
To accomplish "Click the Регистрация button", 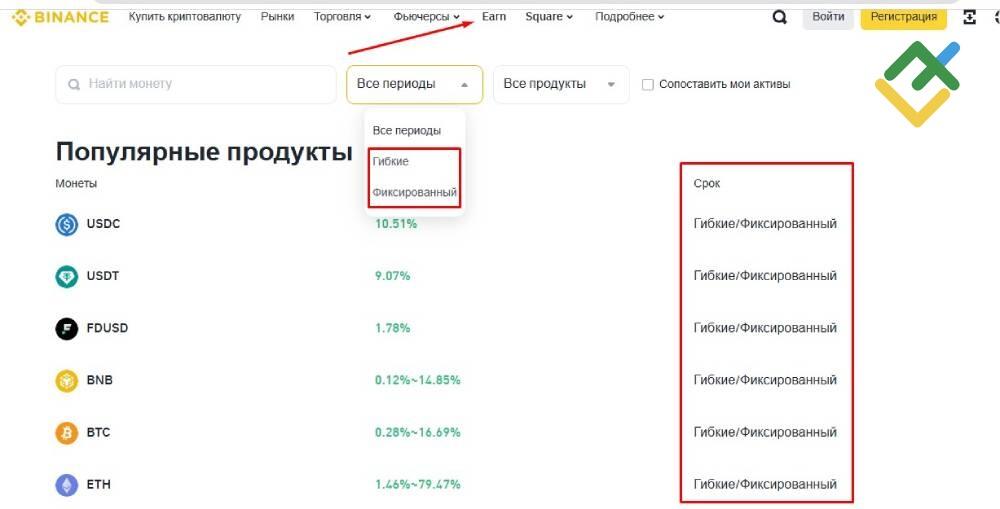I will [x=904, y=17].
